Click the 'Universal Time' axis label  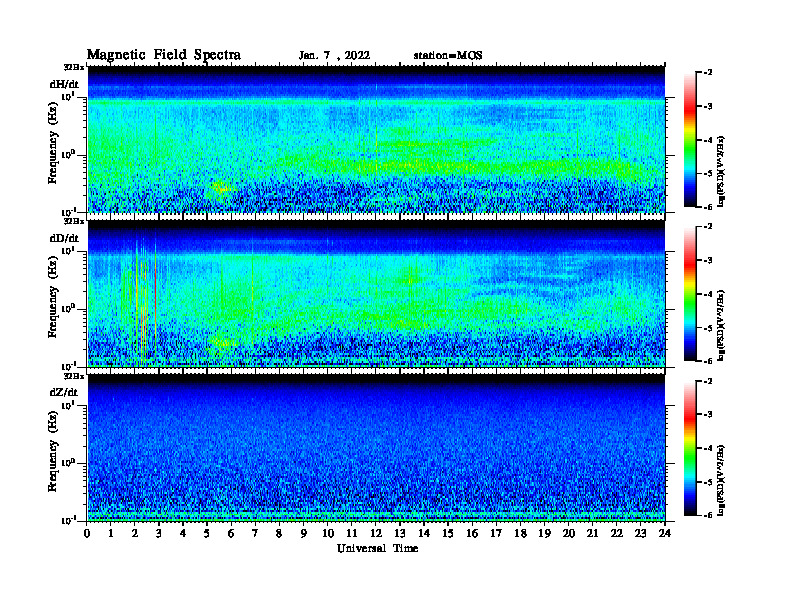[377, 548]
